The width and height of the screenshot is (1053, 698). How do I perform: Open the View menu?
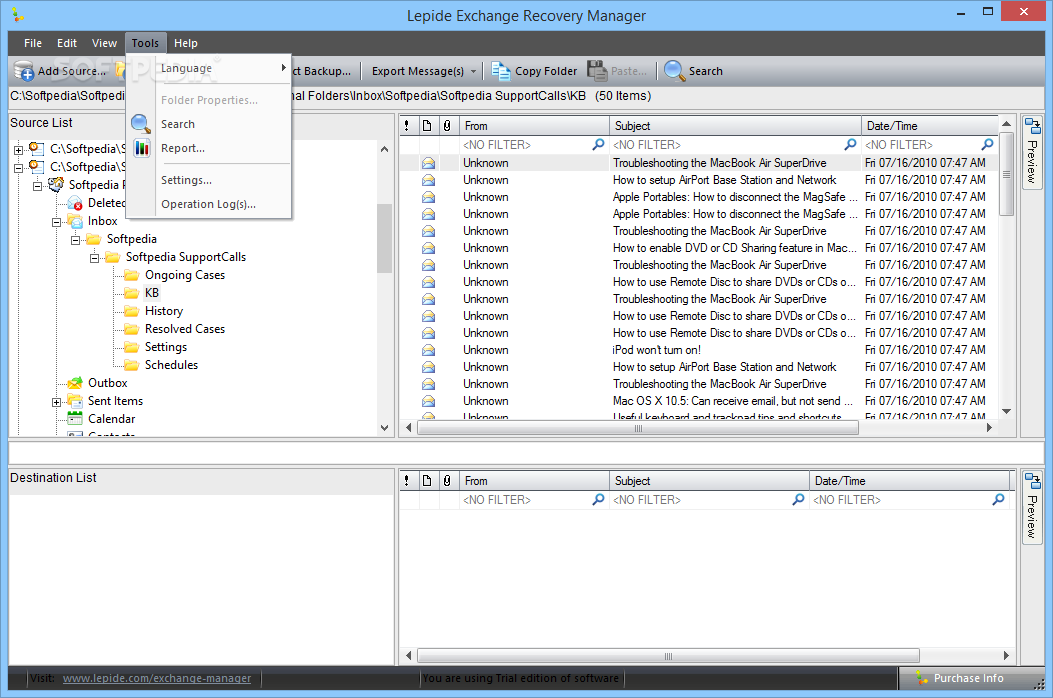click(104, 43)
